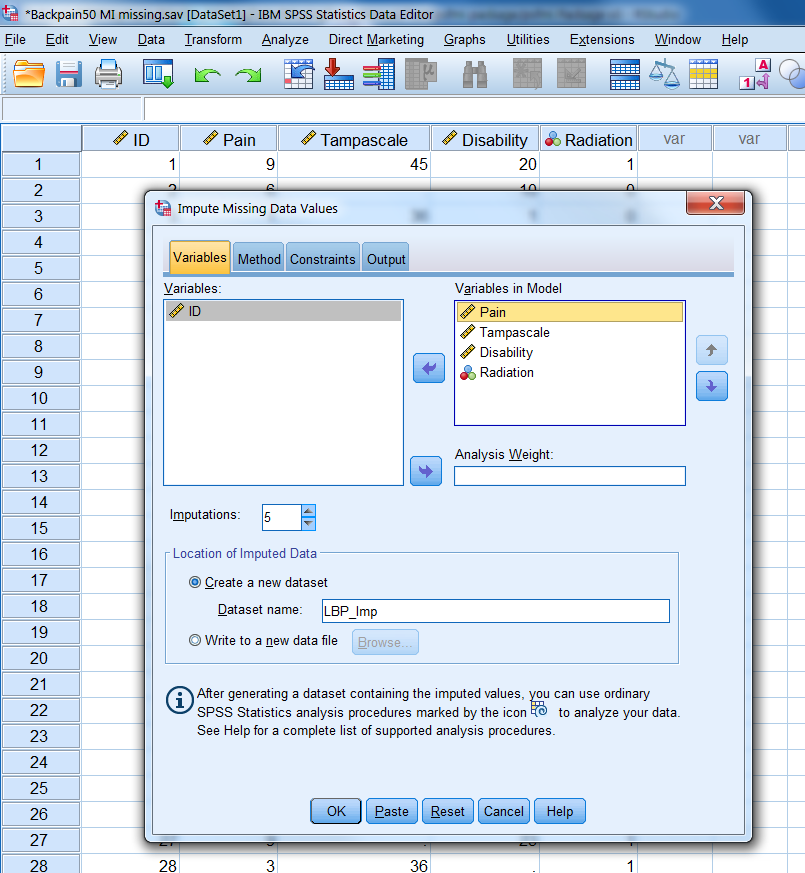The image size is (805, 873).
Task: Switch to the Method tab
Action: coord(259,259)
